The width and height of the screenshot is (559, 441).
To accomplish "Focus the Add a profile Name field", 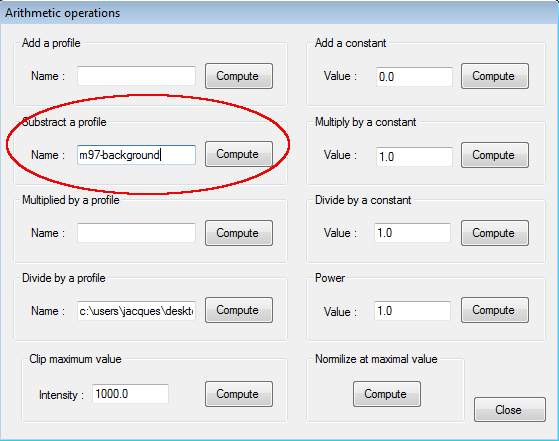I will 136,76.
